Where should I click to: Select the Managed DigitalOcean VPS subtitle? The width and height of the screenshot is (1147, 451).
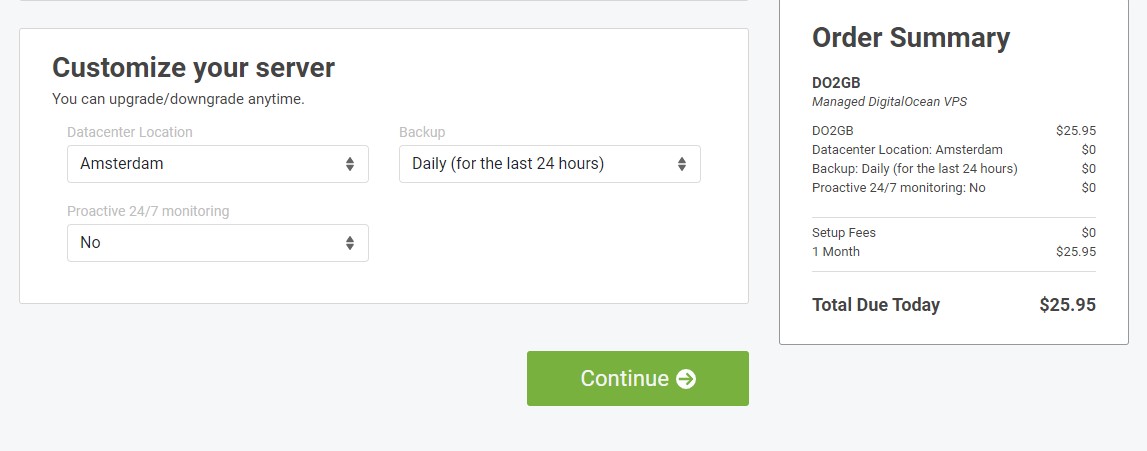pos(890,102)
